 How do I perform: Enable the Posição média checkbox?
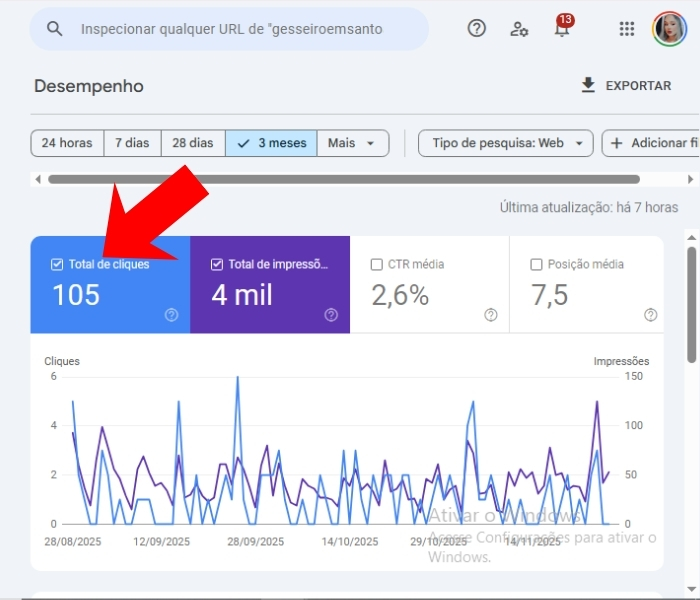[x=537, y=265]
